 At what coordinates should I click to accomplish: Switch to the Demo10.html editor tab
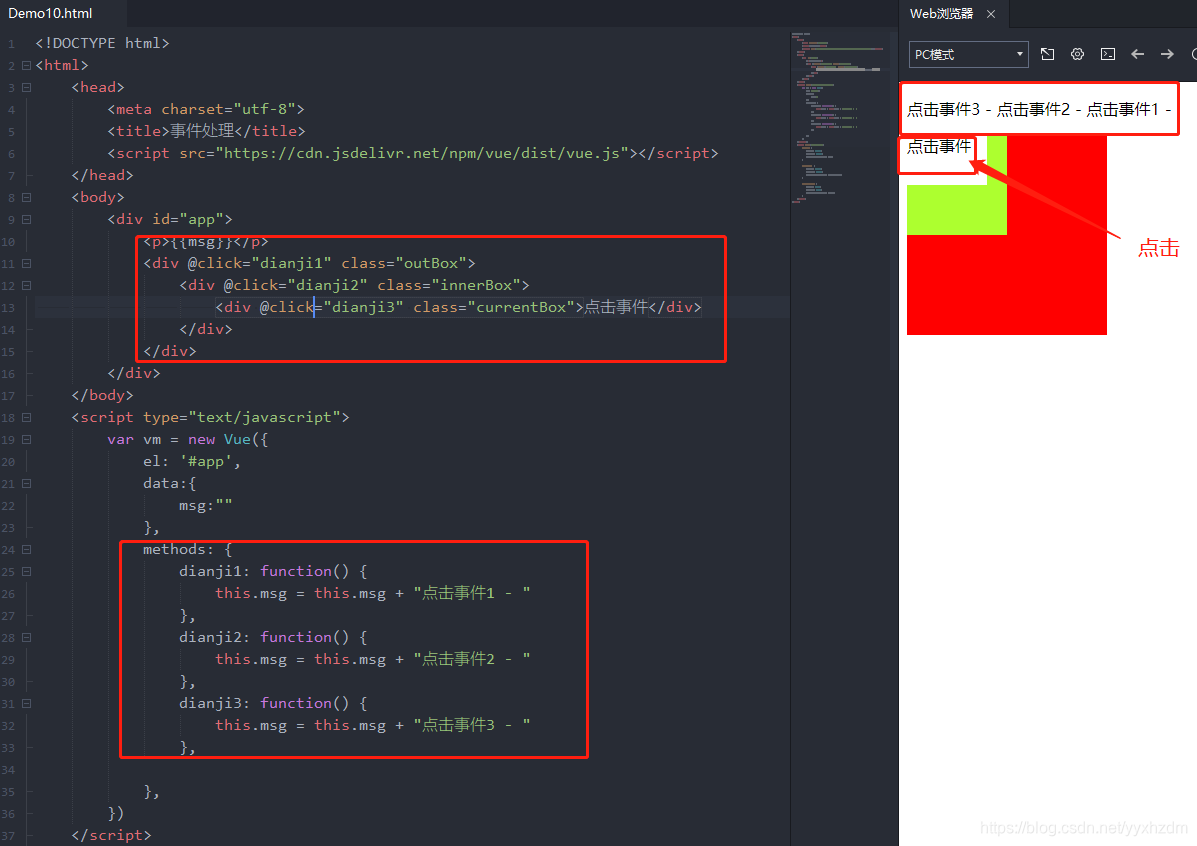click(x=50, y=14)
